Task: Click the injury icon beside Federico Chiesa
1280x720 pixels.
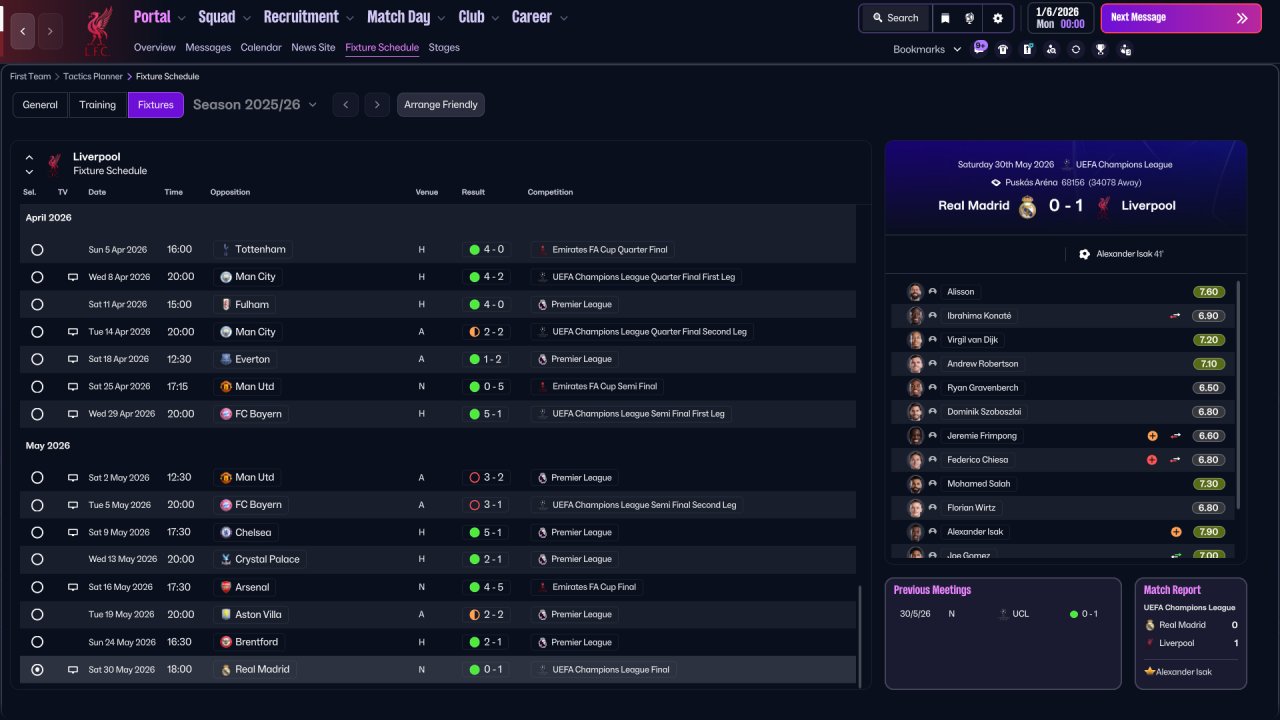Action: coord(1152,460)
